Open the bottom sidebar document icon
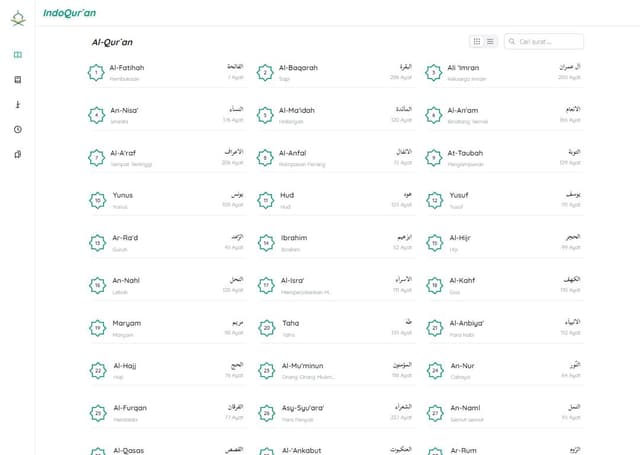Screen dimensions: 640x455 (x=18, y=154)
